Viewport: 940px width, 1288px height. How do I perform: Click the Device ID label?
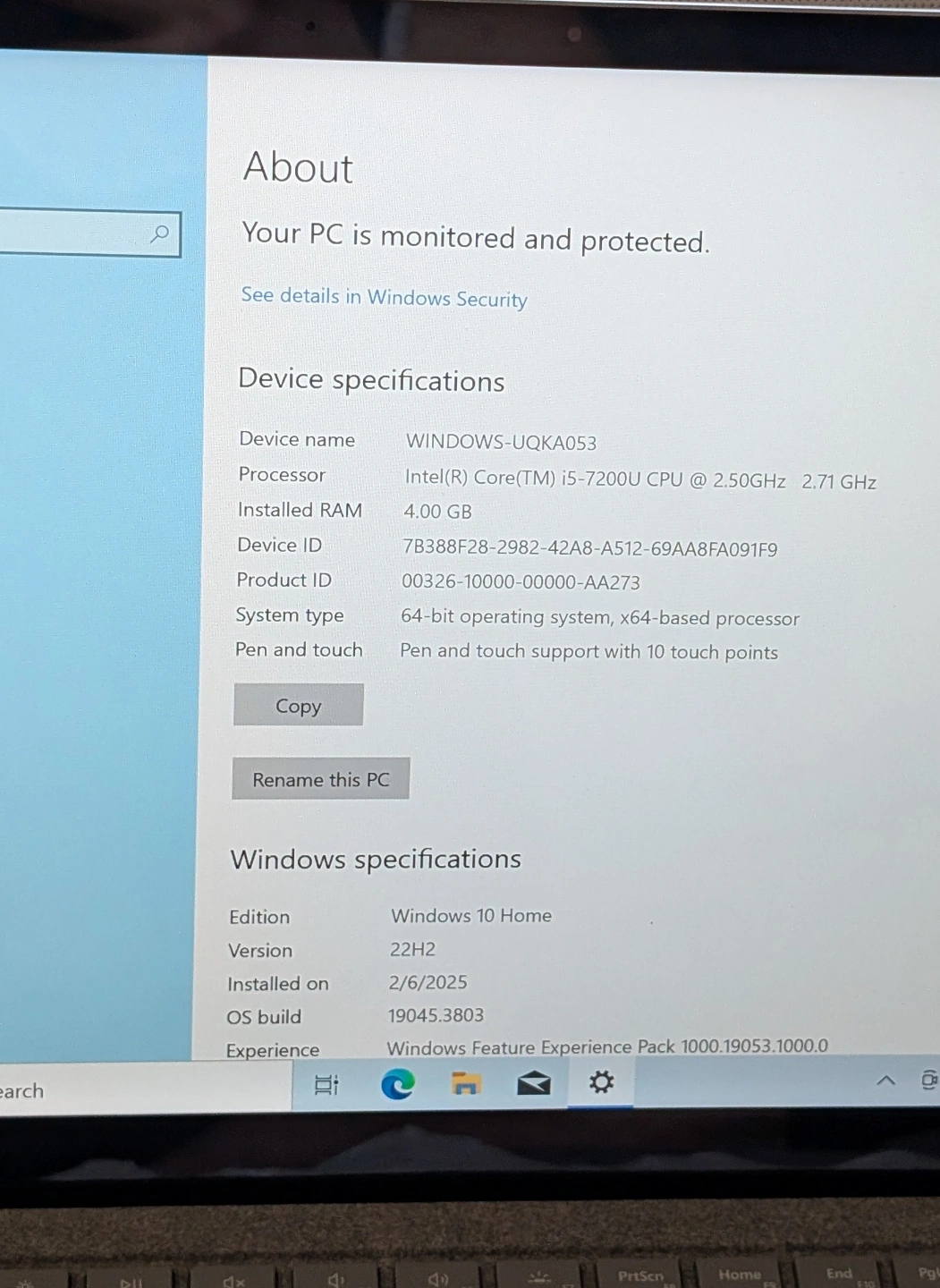coord(279,545)
